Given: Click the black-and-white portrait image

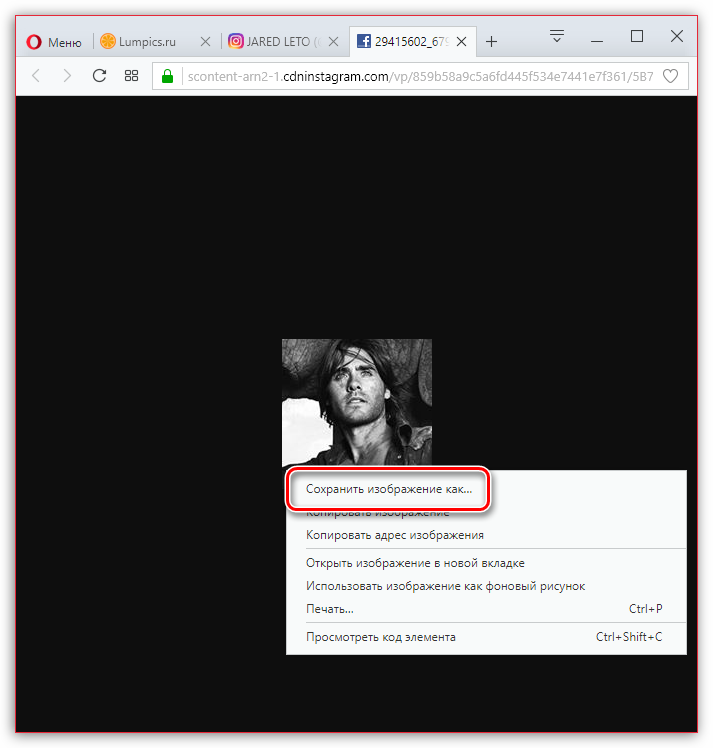Looking at the screenshot, I should point(357,402).
